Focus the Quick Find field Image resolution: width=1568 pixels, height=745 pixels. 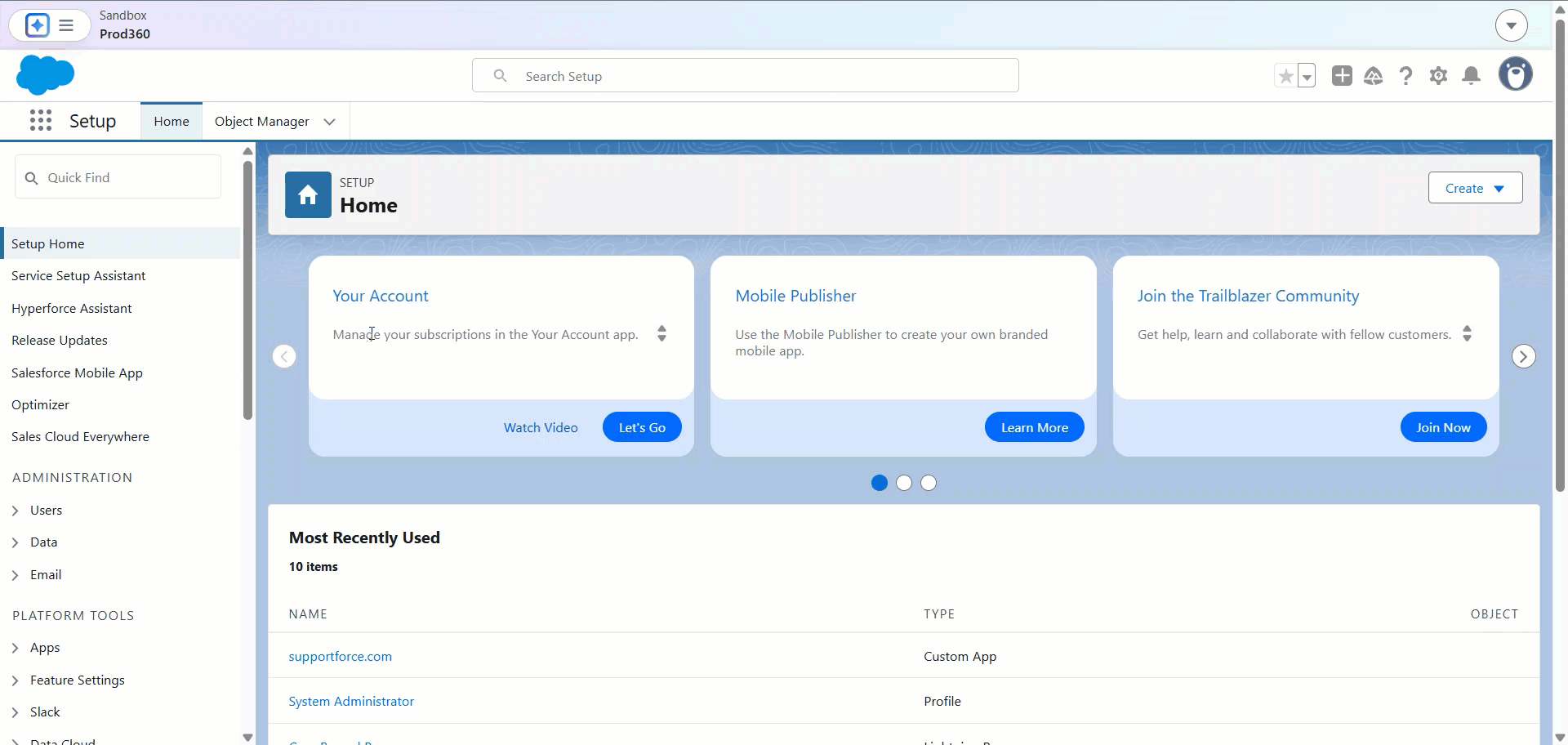tap(118, 177)
